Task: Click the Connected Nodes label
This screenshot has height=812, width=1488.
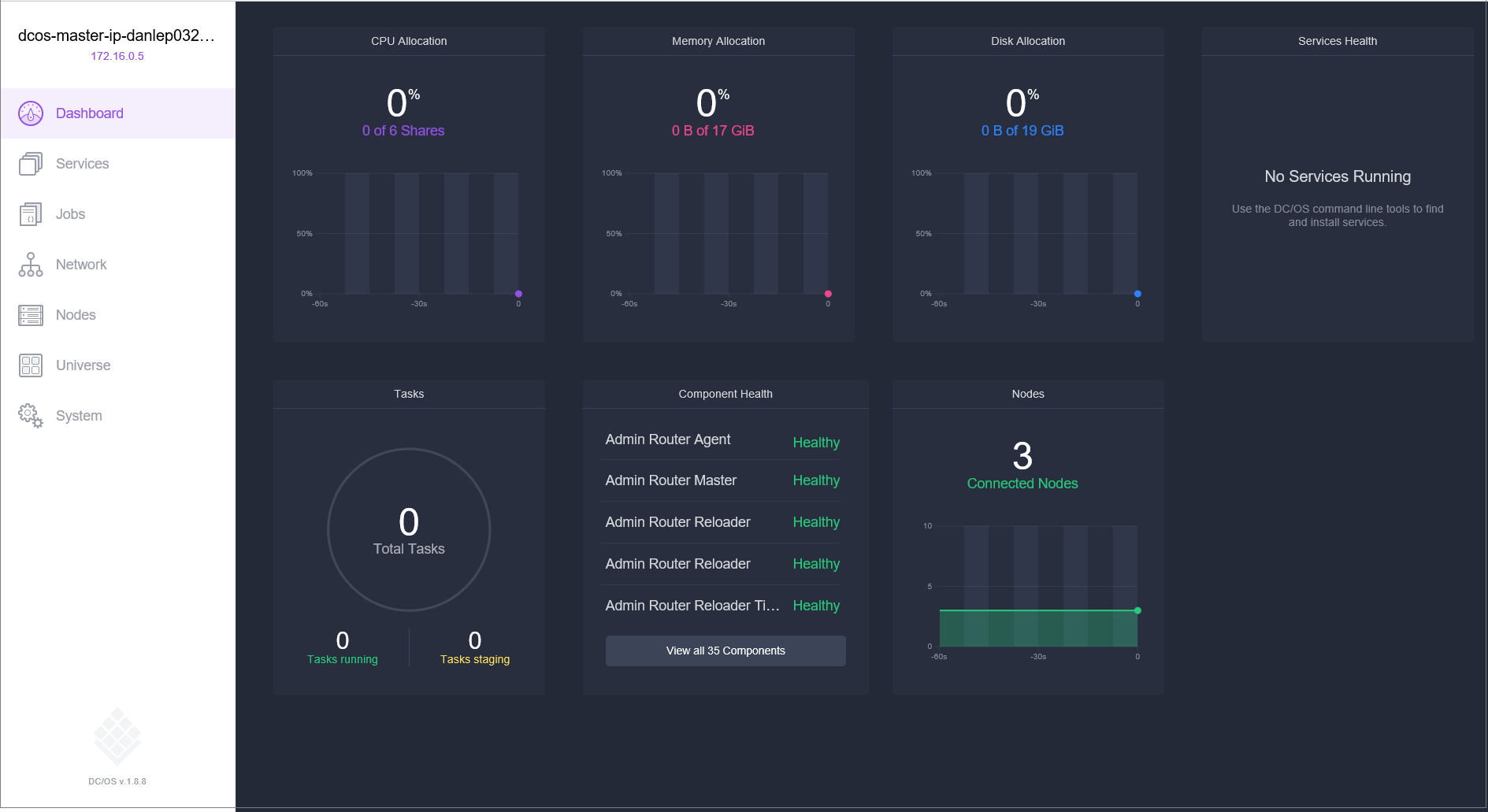Action: [1022, 483]
